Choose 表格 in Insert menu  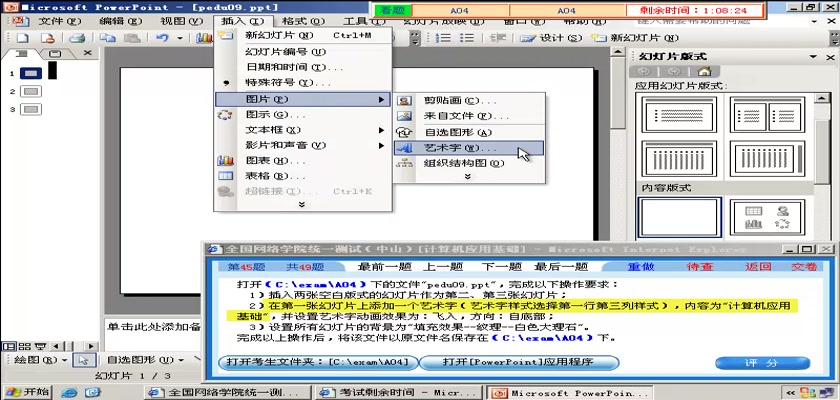pos(303,176)
